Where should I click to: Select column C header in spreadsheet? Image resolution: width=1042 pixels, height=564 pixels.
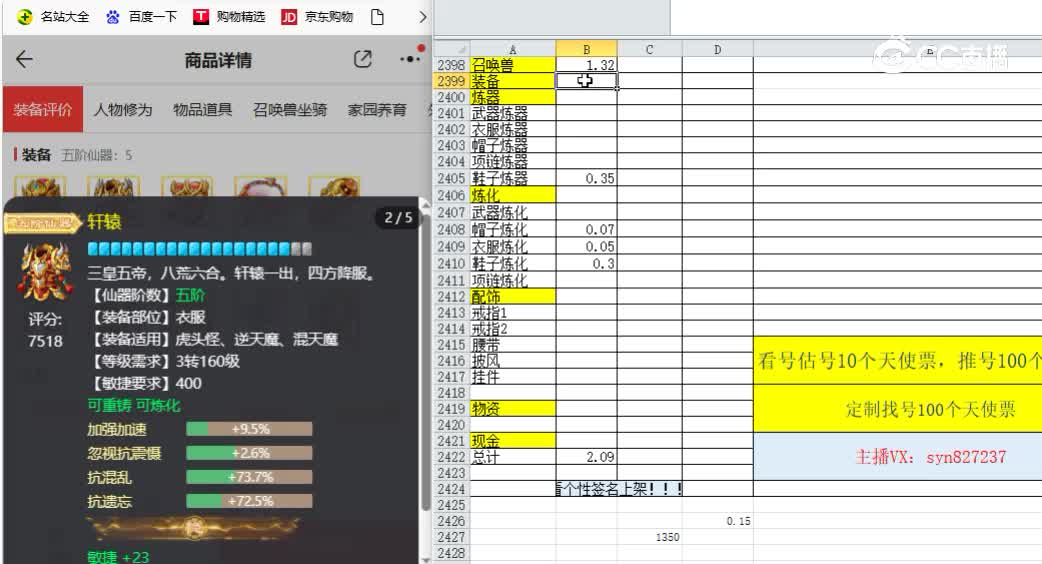point(649,49)
